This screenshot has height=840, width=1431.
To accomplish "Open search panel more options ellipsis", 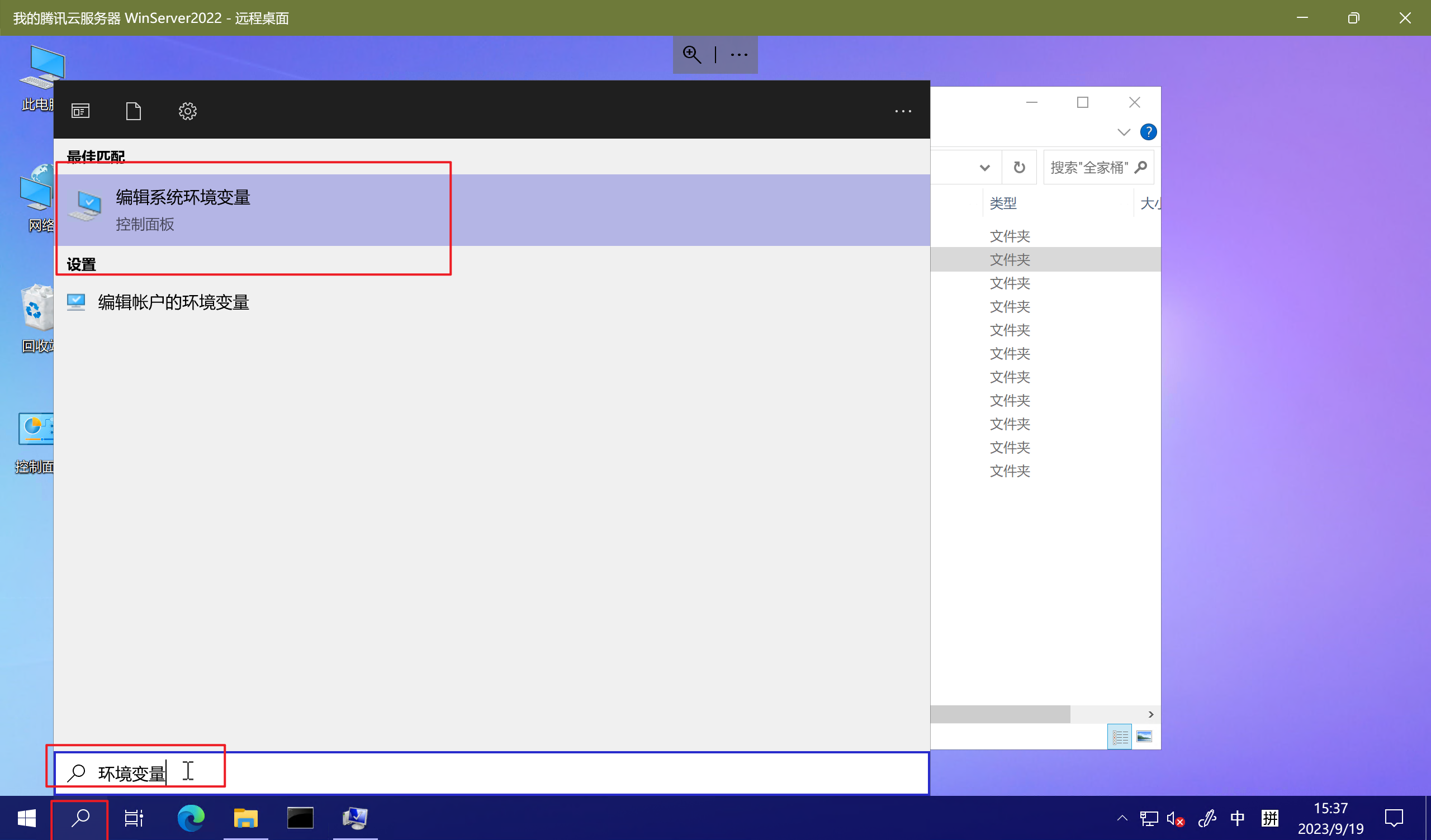I will [x=903, y=111].
